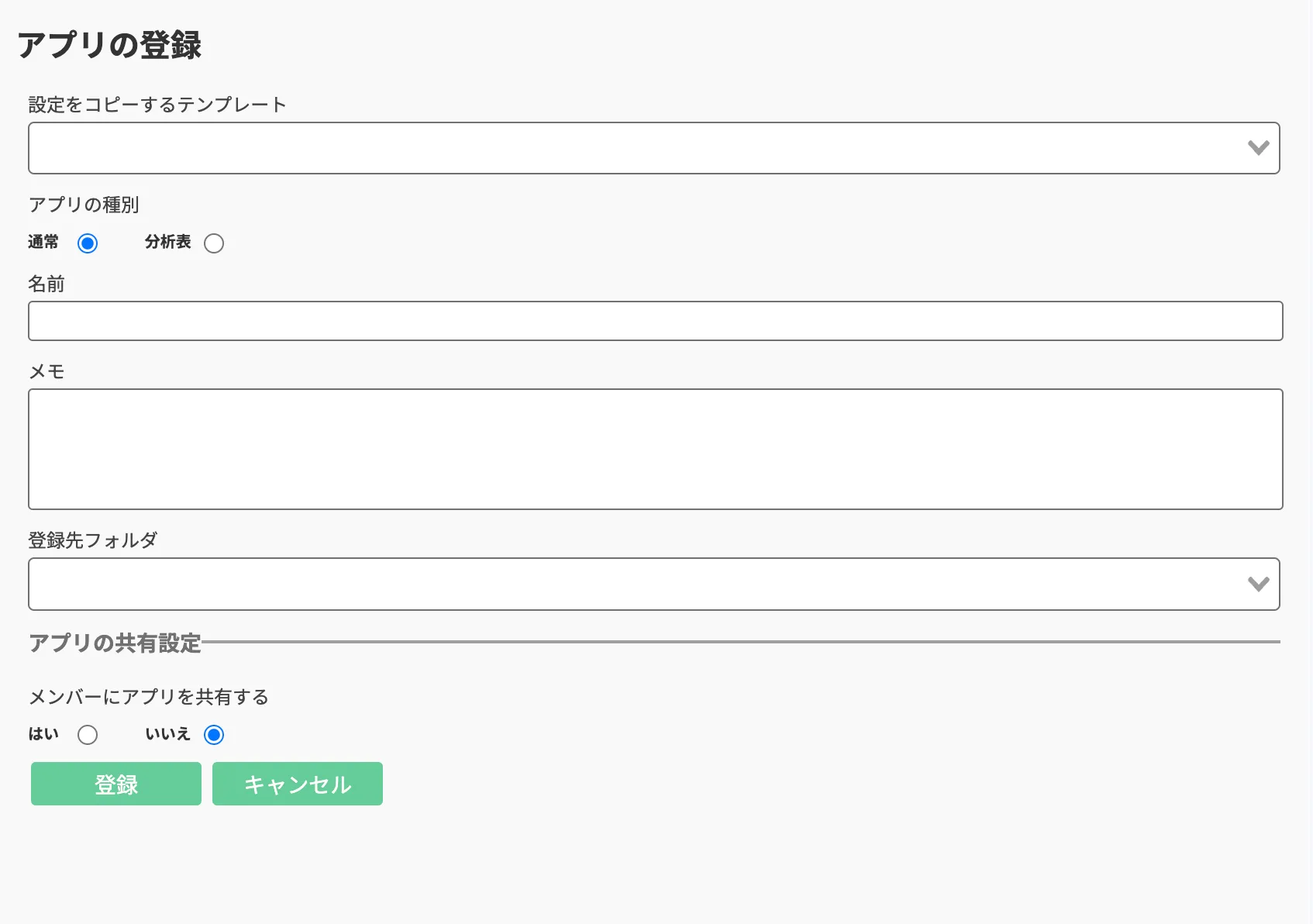Click the アプリの共有設定 section heading
The image size is (1313, 924).
(x=115, y=643)
